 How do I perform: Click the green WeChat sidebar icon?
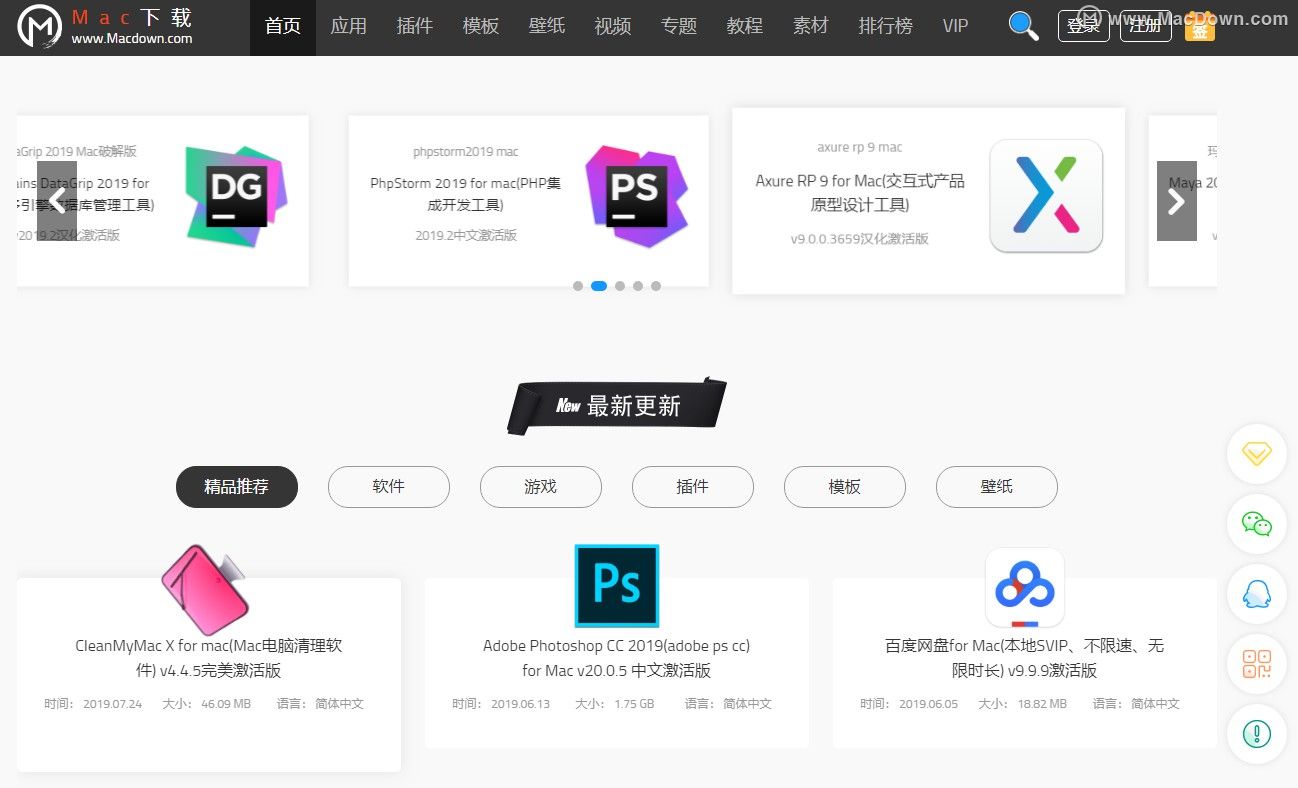pyautogui.click(x=1256, y=524)
